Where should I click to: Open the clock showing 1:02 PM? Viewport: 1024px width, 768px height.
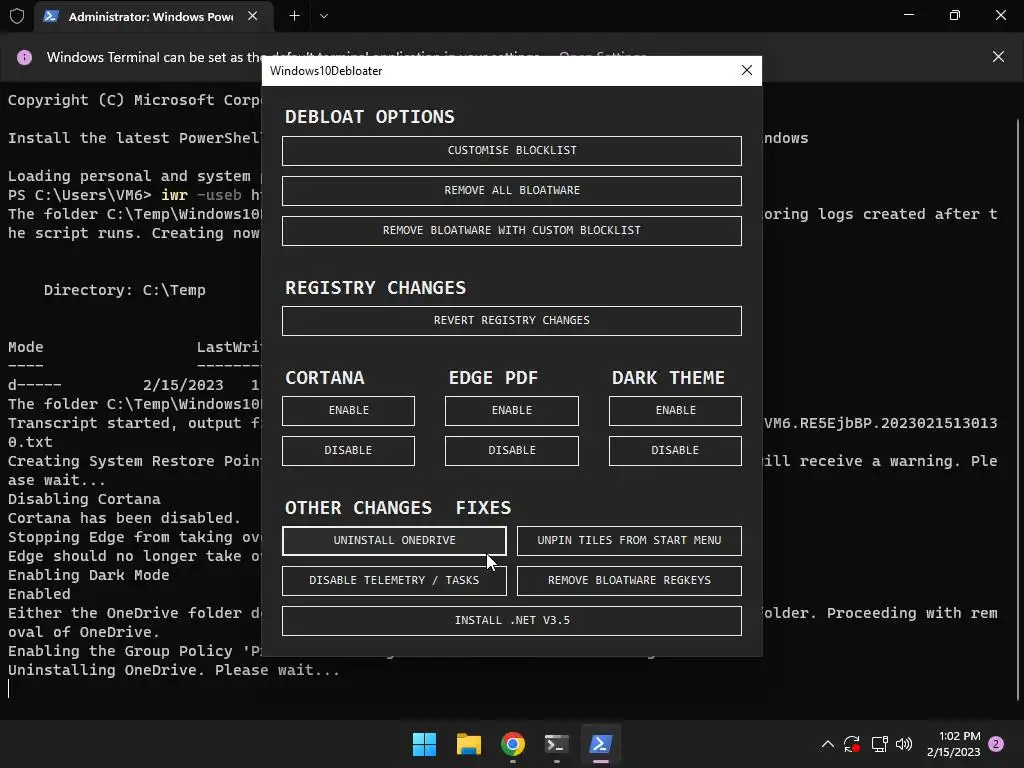pos(953,744)
